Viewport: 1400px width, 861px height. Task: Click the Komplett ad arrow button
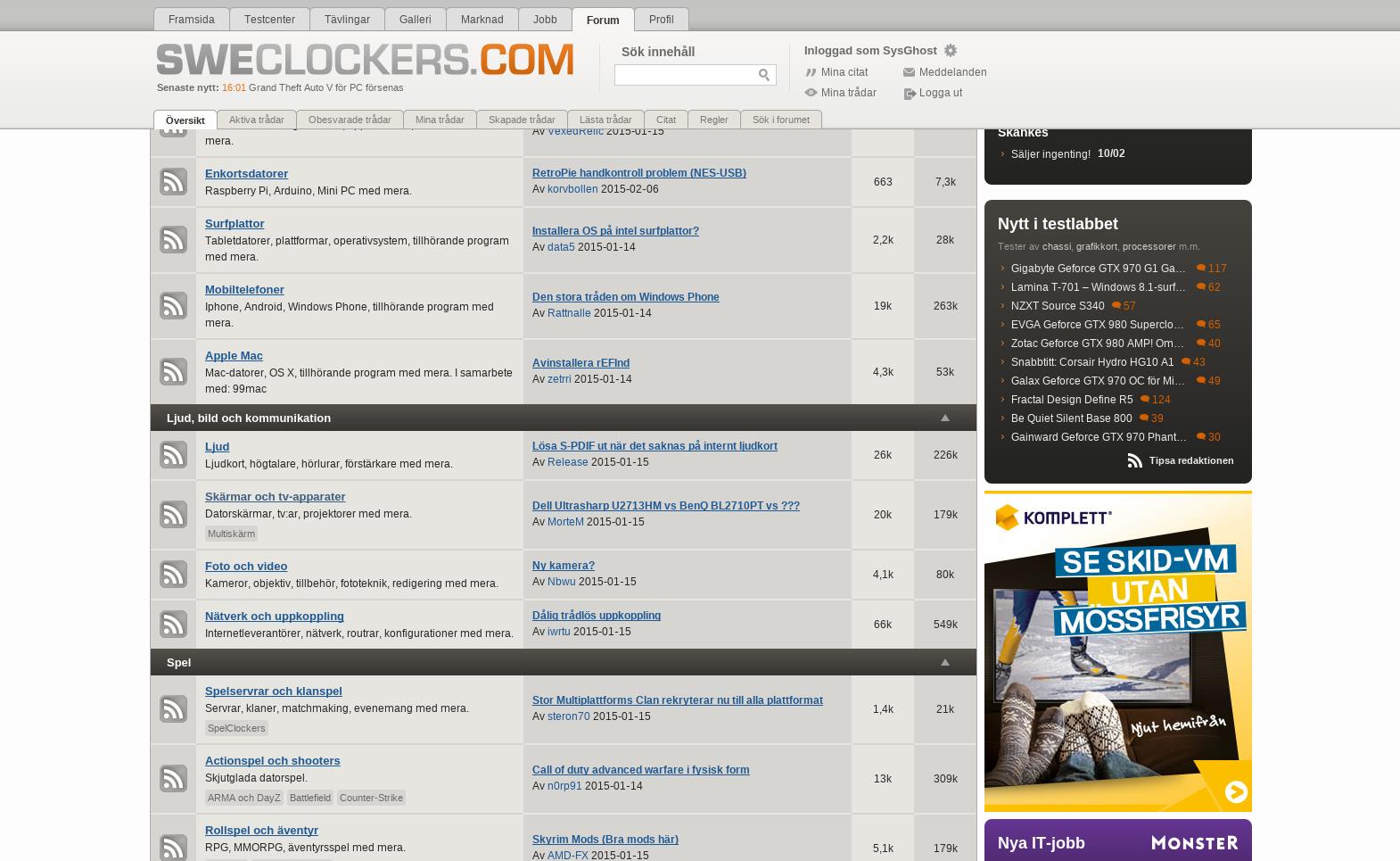coord(1236,791)
